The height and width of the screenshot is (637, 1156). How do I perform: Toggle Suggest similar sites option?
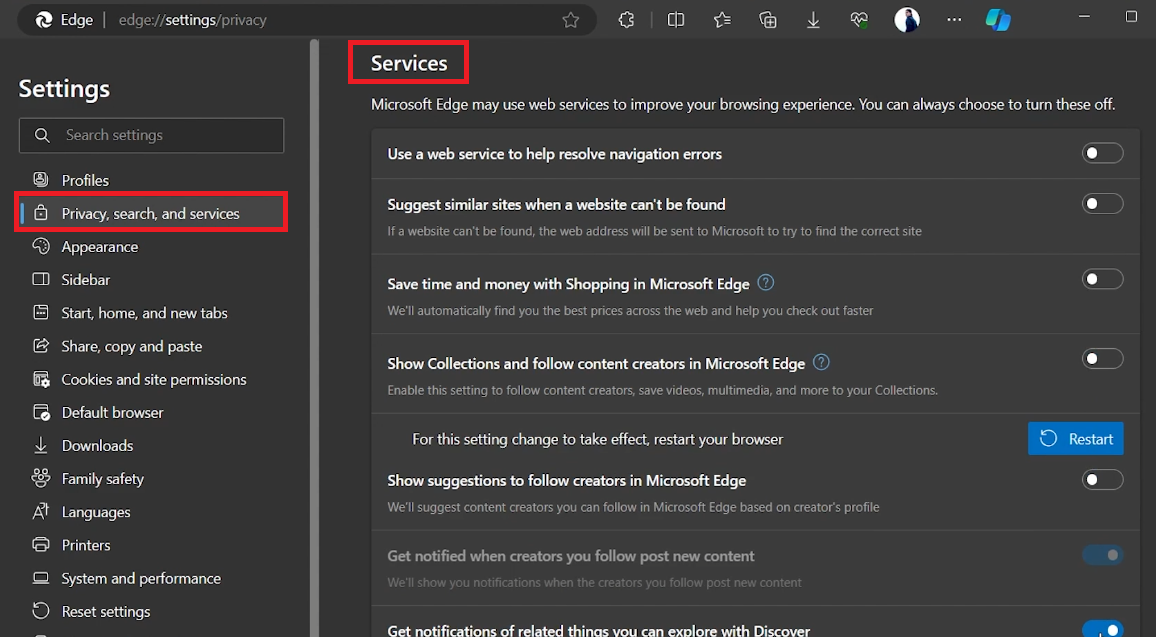click(x=1102, y=204)
